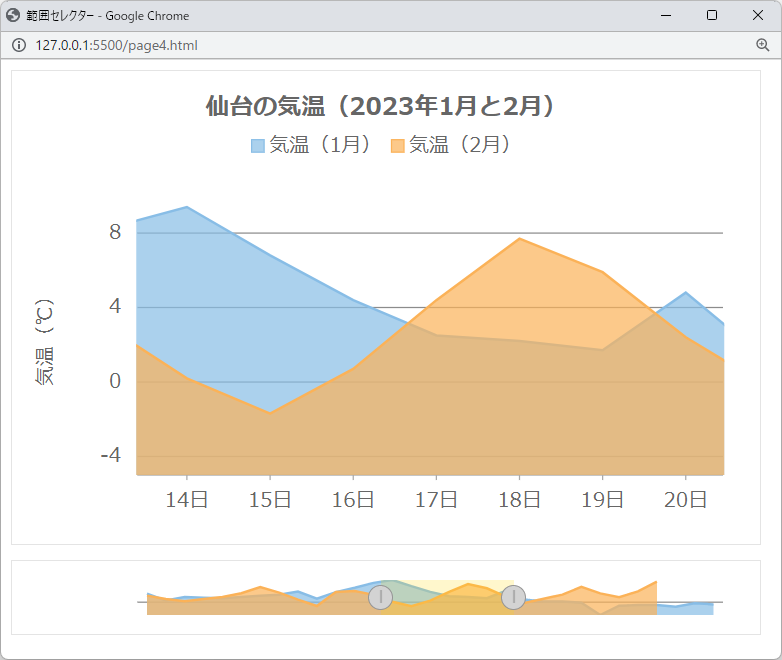Toggle the 気温（1月） legend entry
782x660 pixels.
311,145
